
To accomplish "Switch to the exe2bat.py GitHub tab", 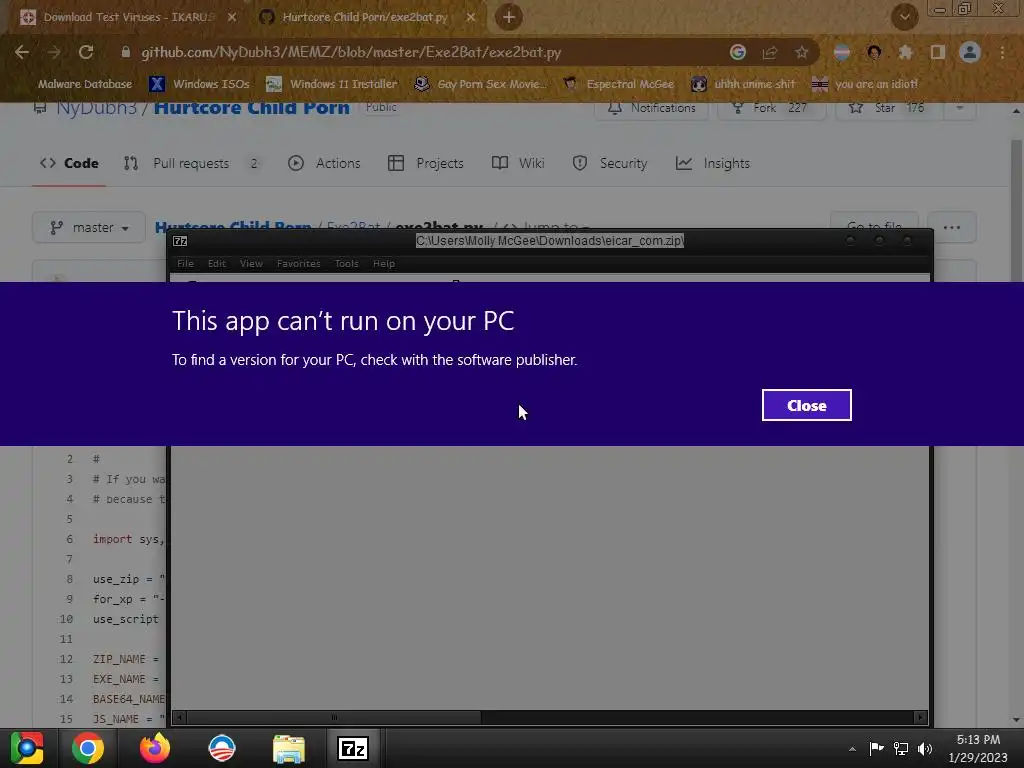I will 366,17.
